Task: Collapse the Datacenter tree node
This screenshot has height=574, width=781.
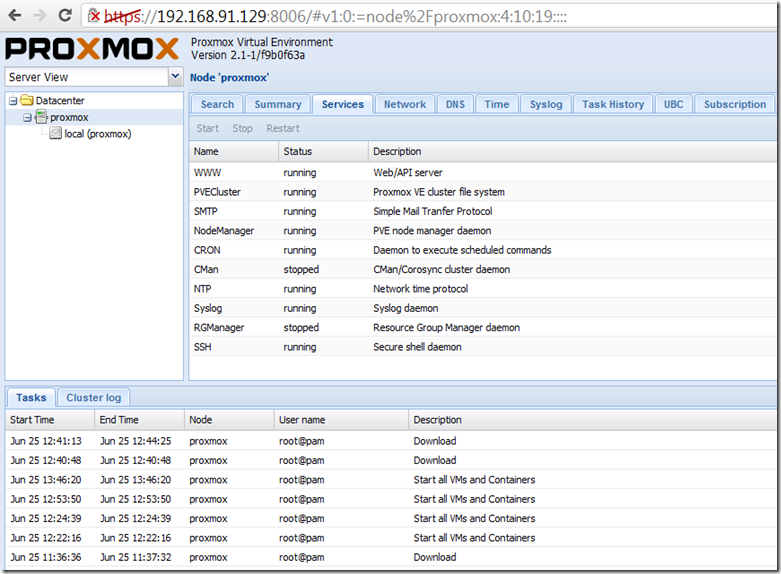Action: [13, 101]
